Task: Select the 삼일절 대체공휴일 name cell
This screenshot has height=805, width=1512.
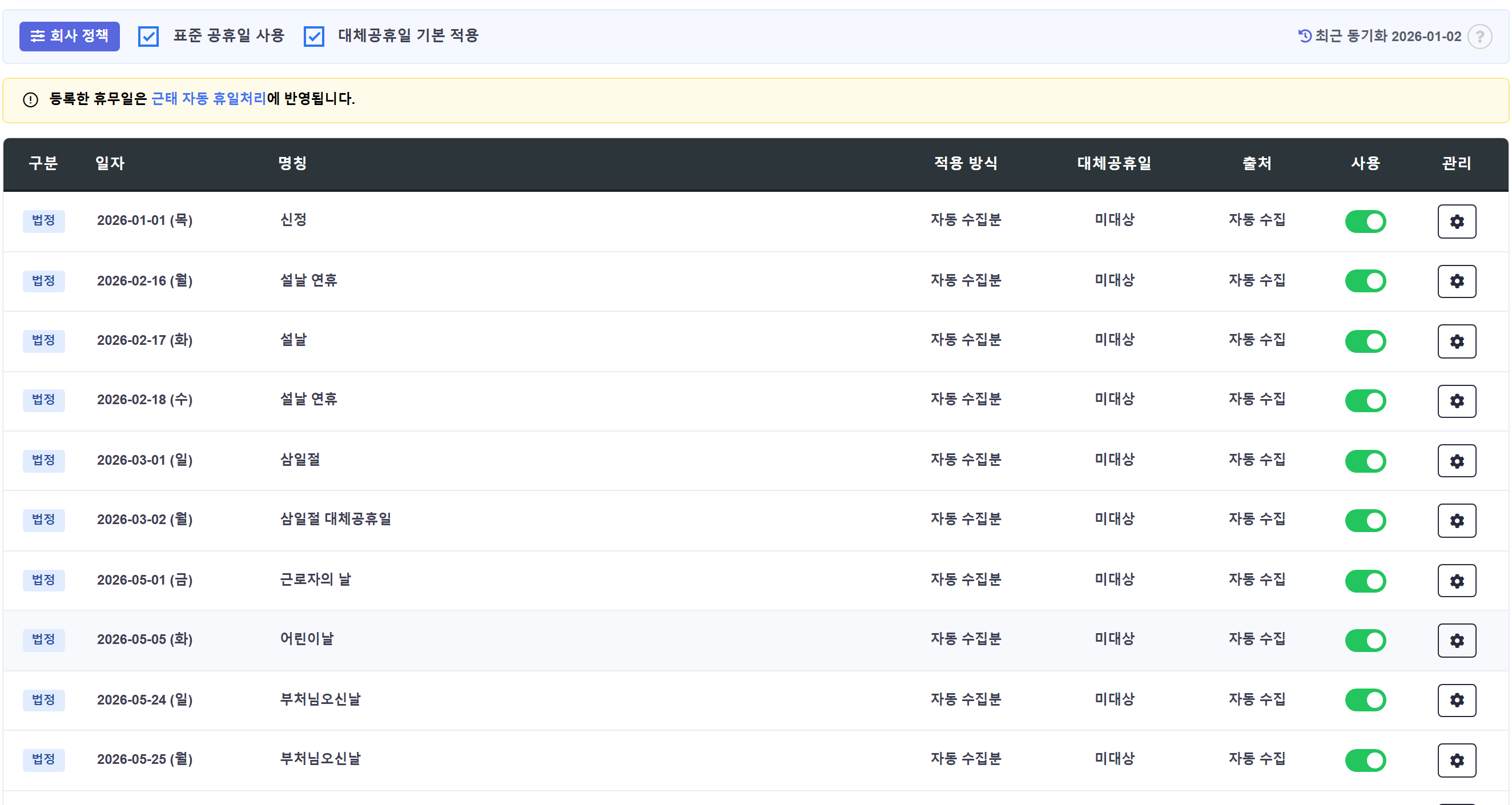Action: coord(335,520)
